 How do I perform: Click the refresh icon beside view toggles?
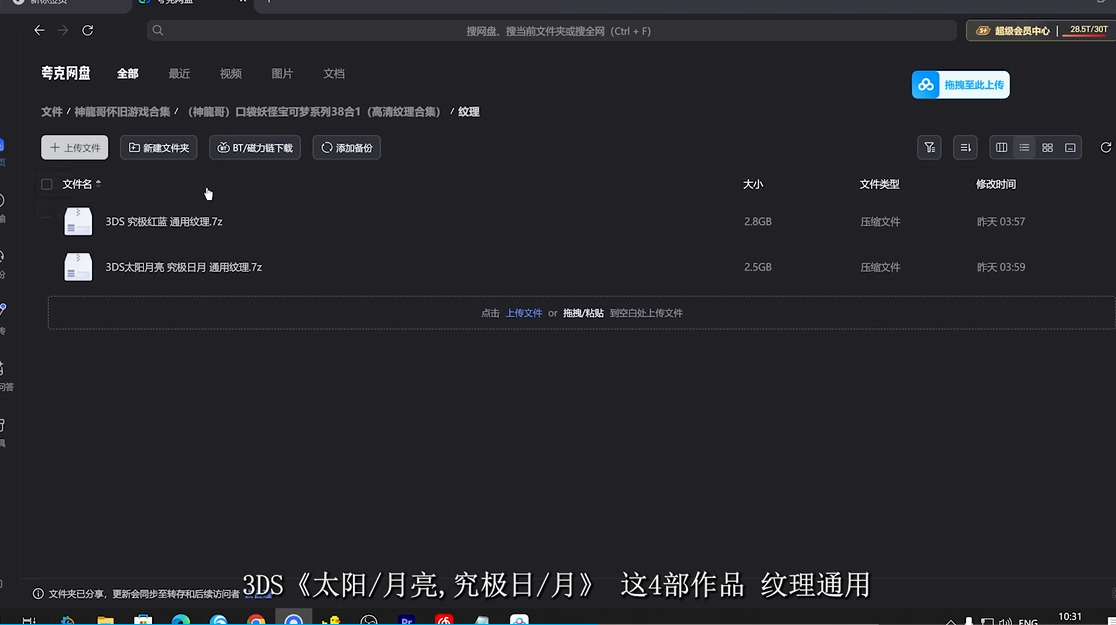coord(1106,147)
